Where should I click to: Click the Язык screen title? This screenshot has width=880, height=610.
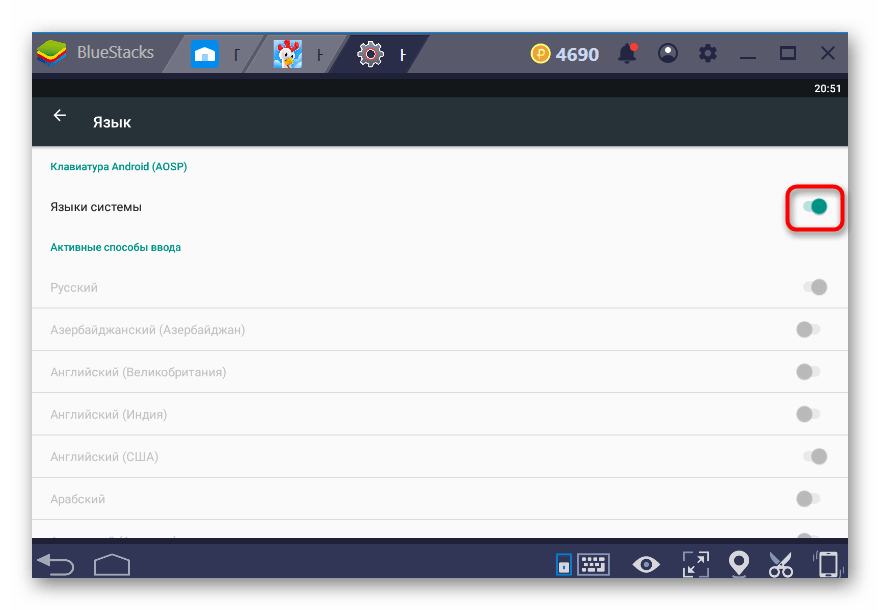point(112,122)
